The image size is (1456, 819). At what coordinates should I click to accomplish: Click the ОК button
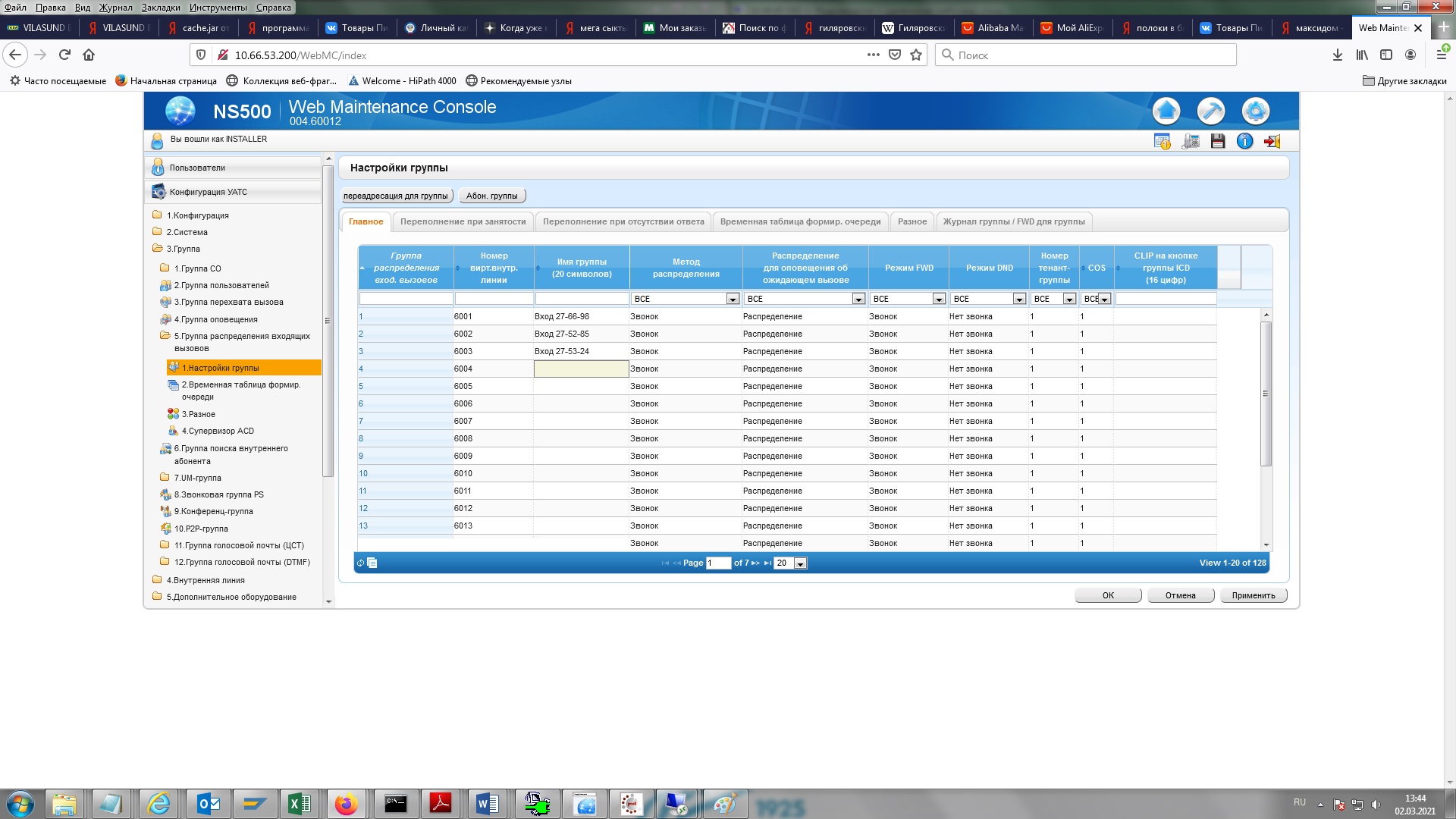tap(1108, 595)
